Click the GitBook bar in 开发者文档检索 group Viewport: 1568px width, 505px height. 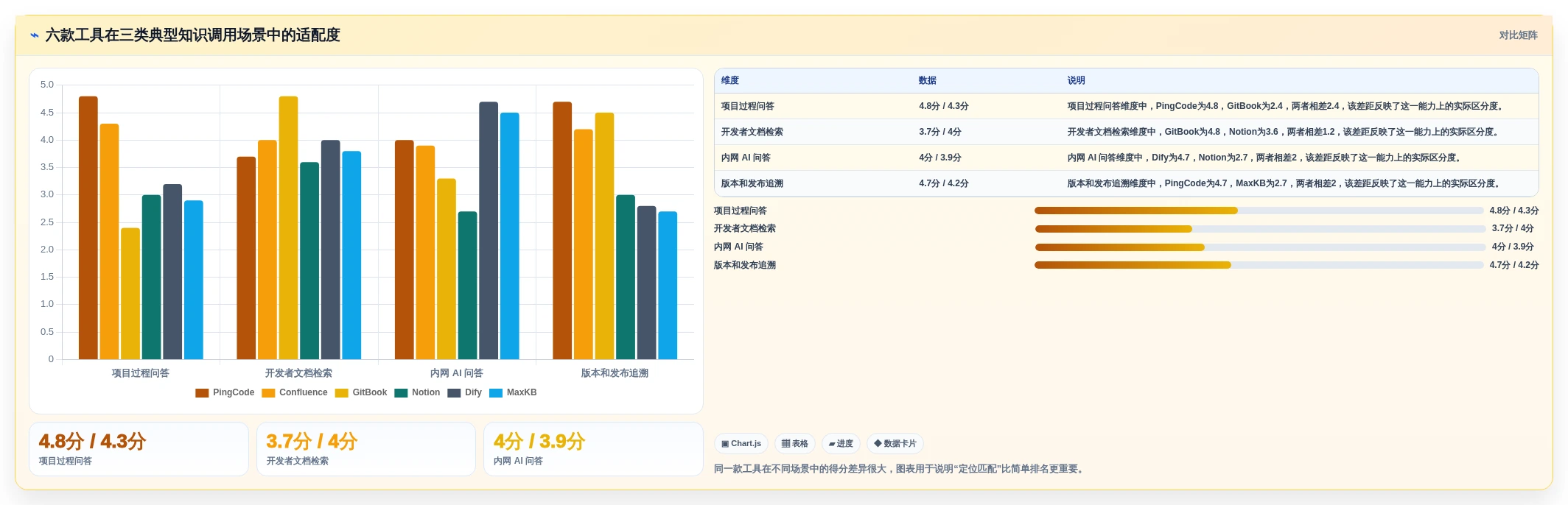[288, 228]
